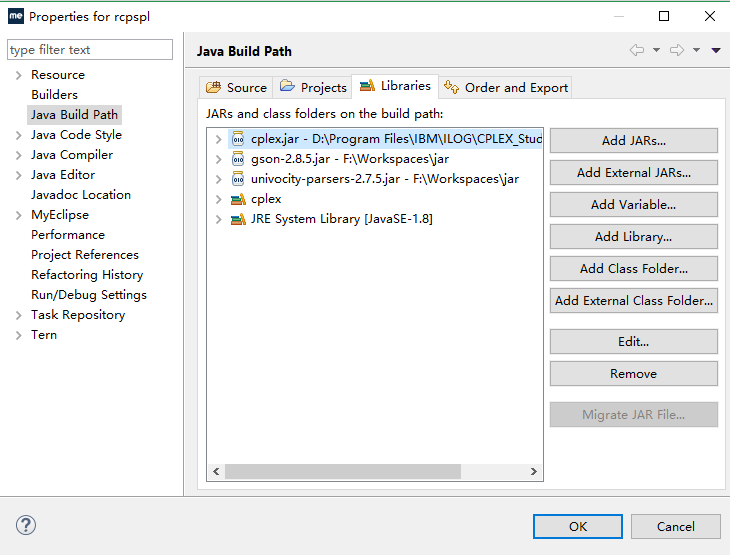730x555 pixels.
Task: Open the Order and Export tab
Action: point(506,87)
